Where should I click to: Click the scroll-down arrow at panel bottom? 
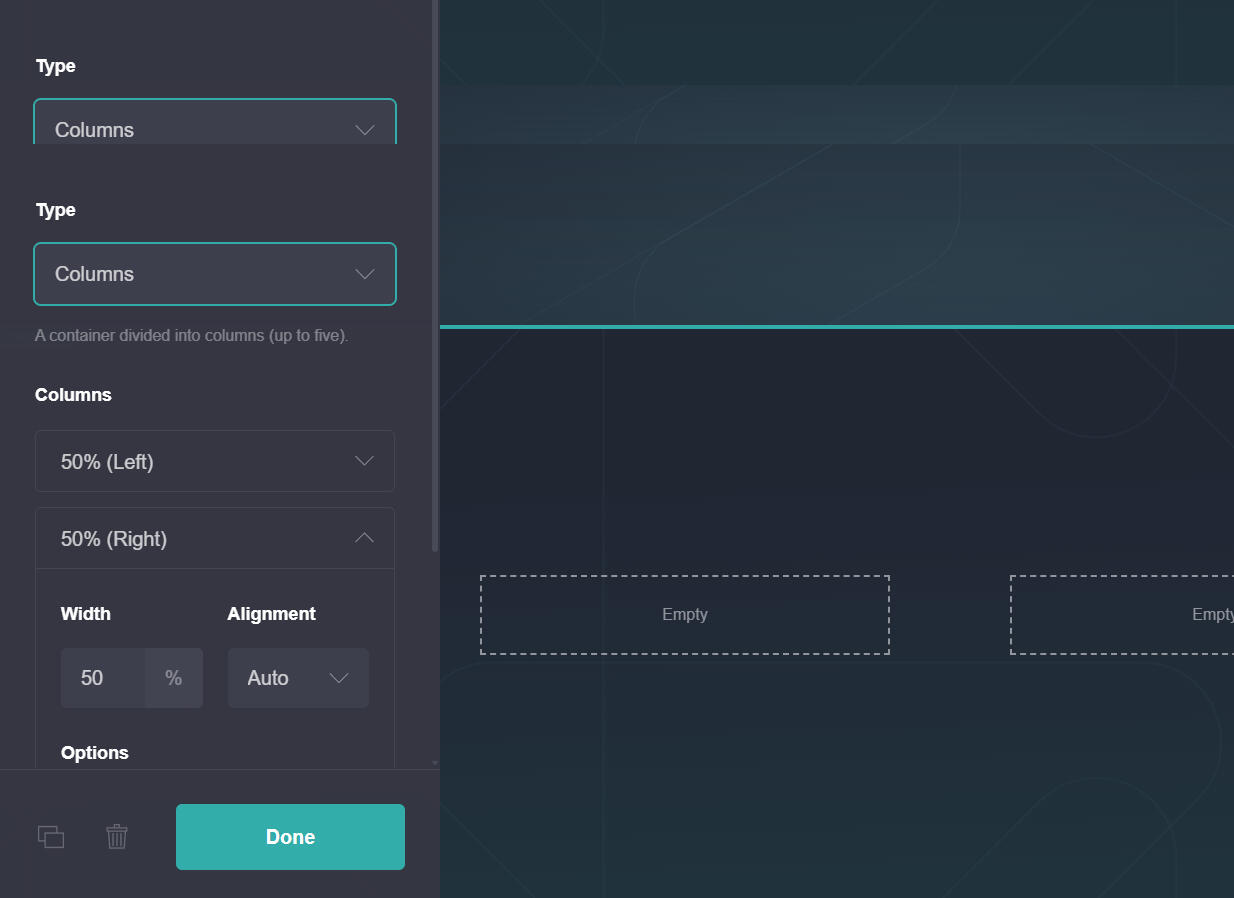point(434,762)
